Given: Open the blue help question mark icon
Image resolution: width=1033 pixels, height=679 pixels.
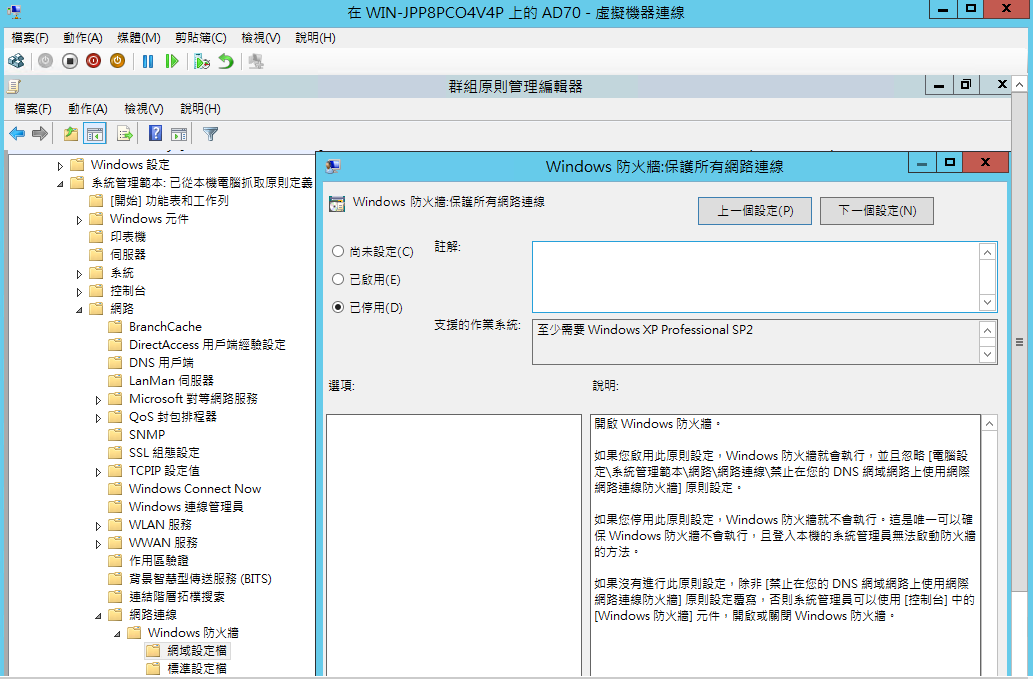Looking at the screenshot, I should [155, 133].
